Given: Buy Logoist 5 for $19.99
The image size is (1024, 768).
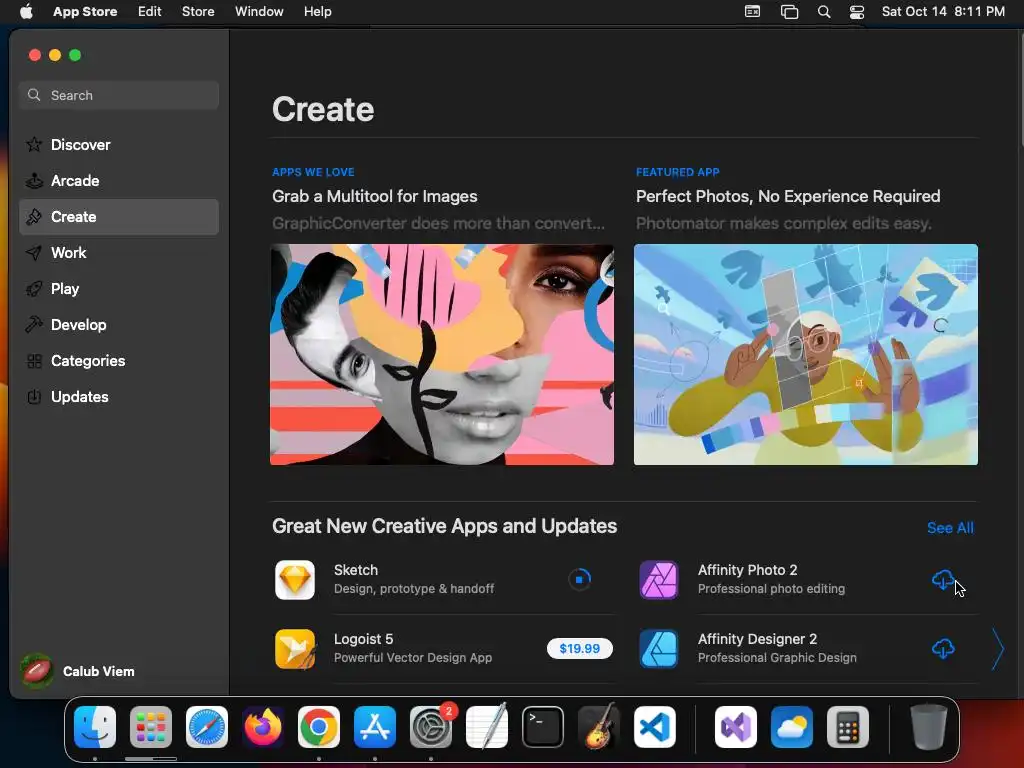Looking at the screenshot, I should (580, 648).
